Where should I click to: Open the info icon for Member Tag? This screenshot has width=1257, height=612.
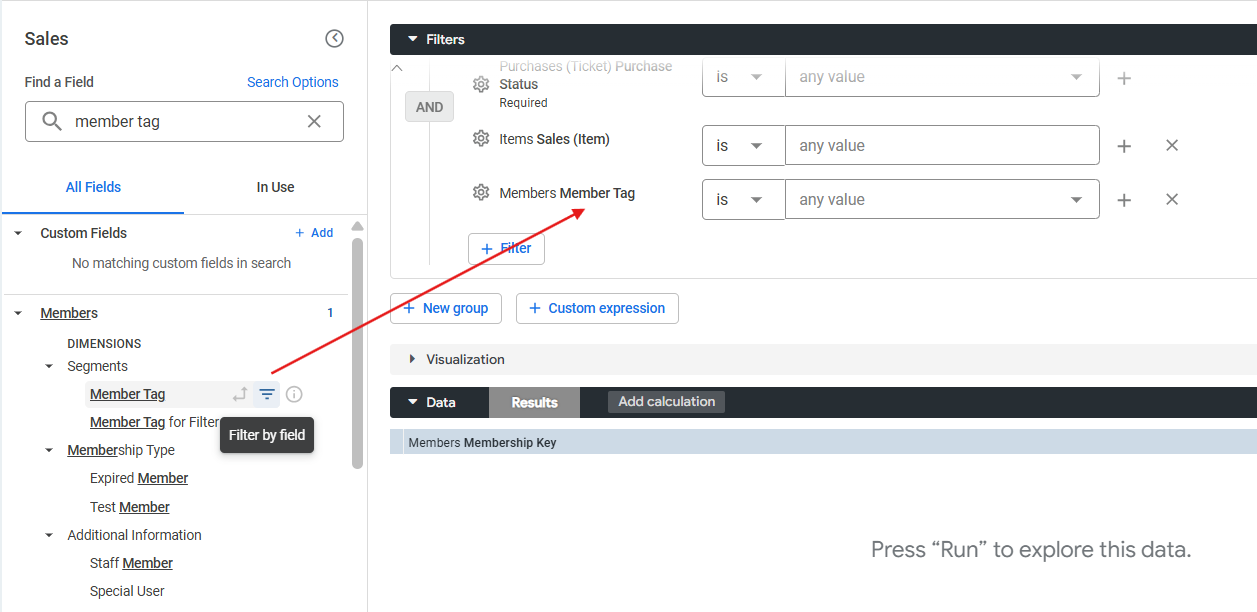[x=294, y=394]
